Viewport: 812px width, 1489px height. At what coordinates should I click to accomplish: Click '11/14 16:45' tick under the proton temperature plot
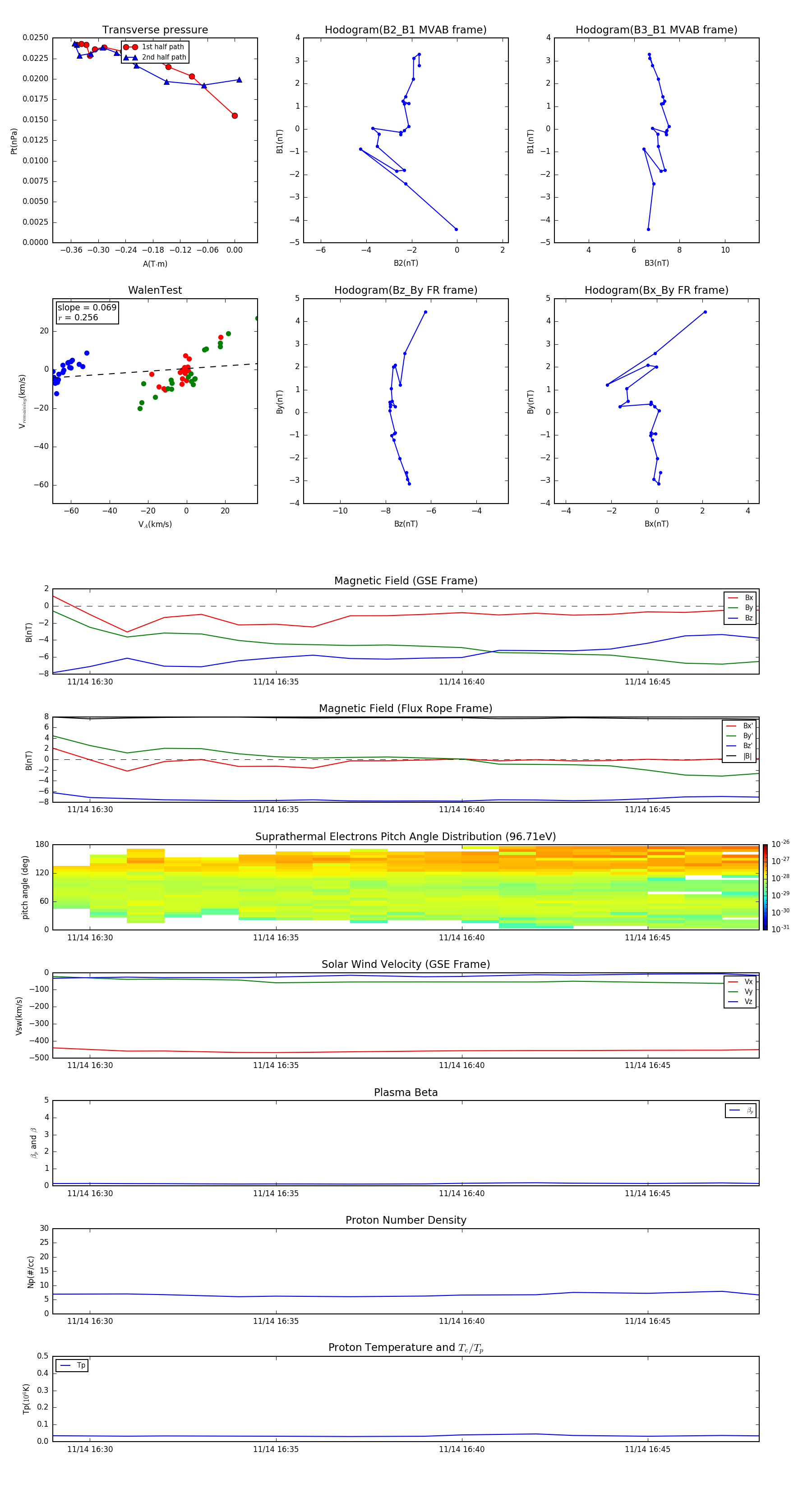(x=647, y=1449)
